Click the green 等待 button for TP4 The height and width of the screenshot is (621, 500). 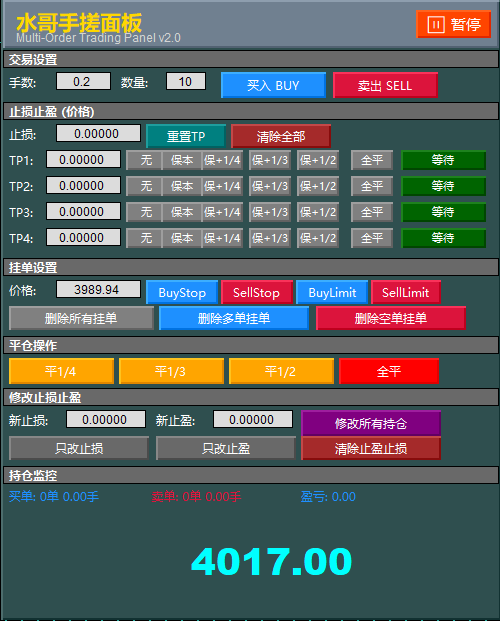coord(443,238)
